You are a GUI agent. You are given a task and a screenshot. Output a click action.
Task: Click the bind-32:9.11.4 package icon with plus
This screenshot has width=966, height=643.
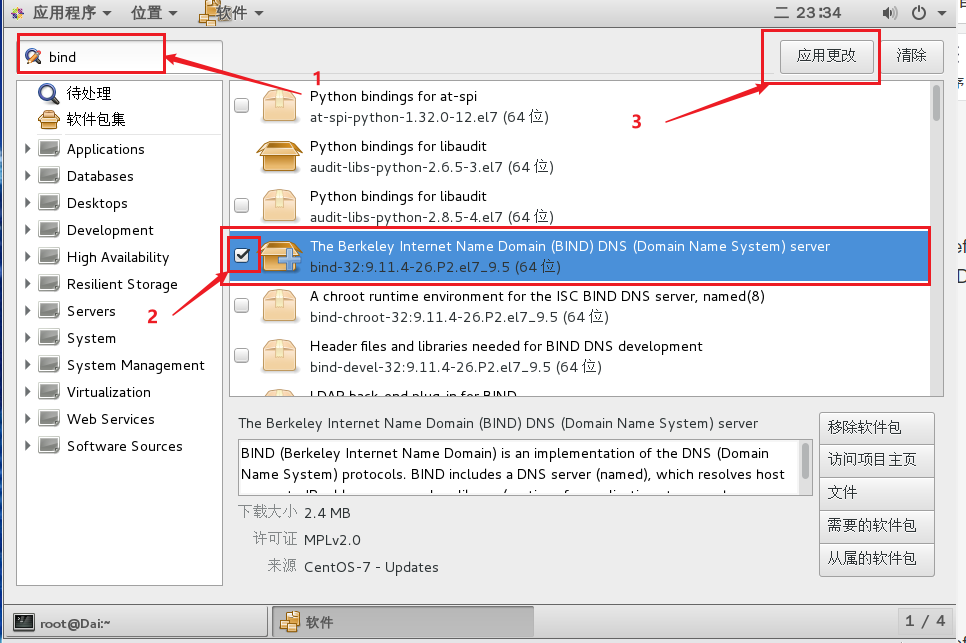point(281,256)
